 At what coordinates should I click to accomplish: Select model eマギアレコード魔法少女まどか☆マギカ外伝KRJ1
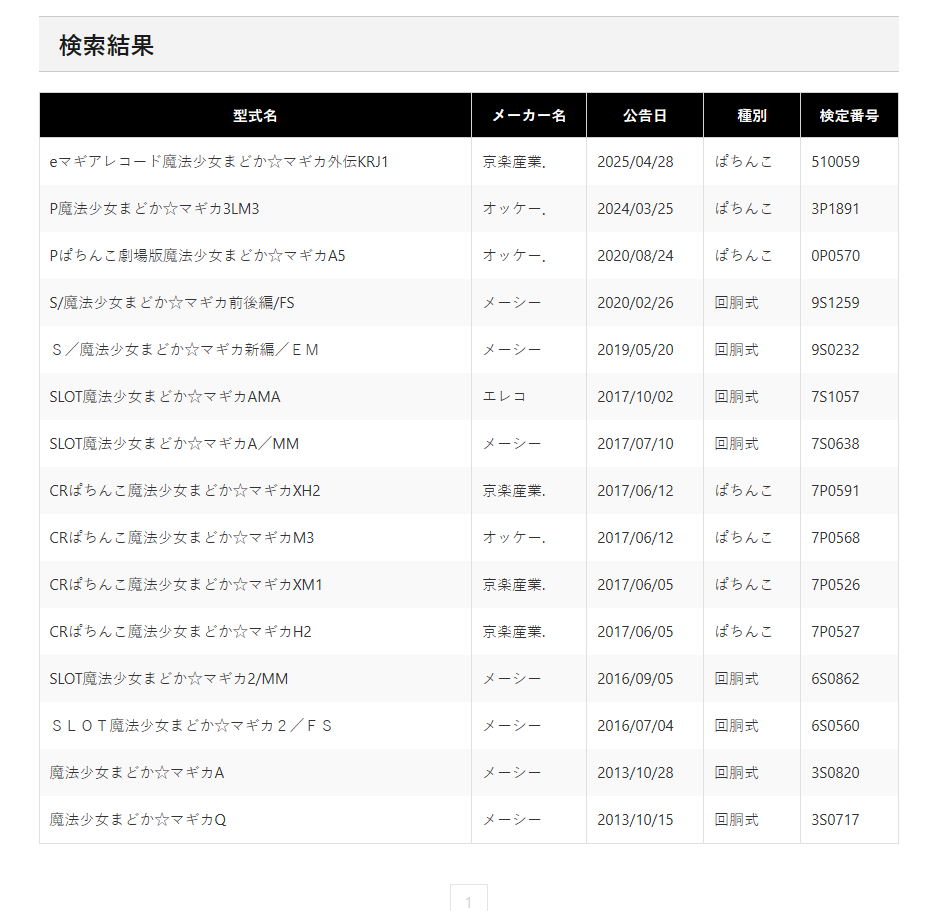[219, 162]
